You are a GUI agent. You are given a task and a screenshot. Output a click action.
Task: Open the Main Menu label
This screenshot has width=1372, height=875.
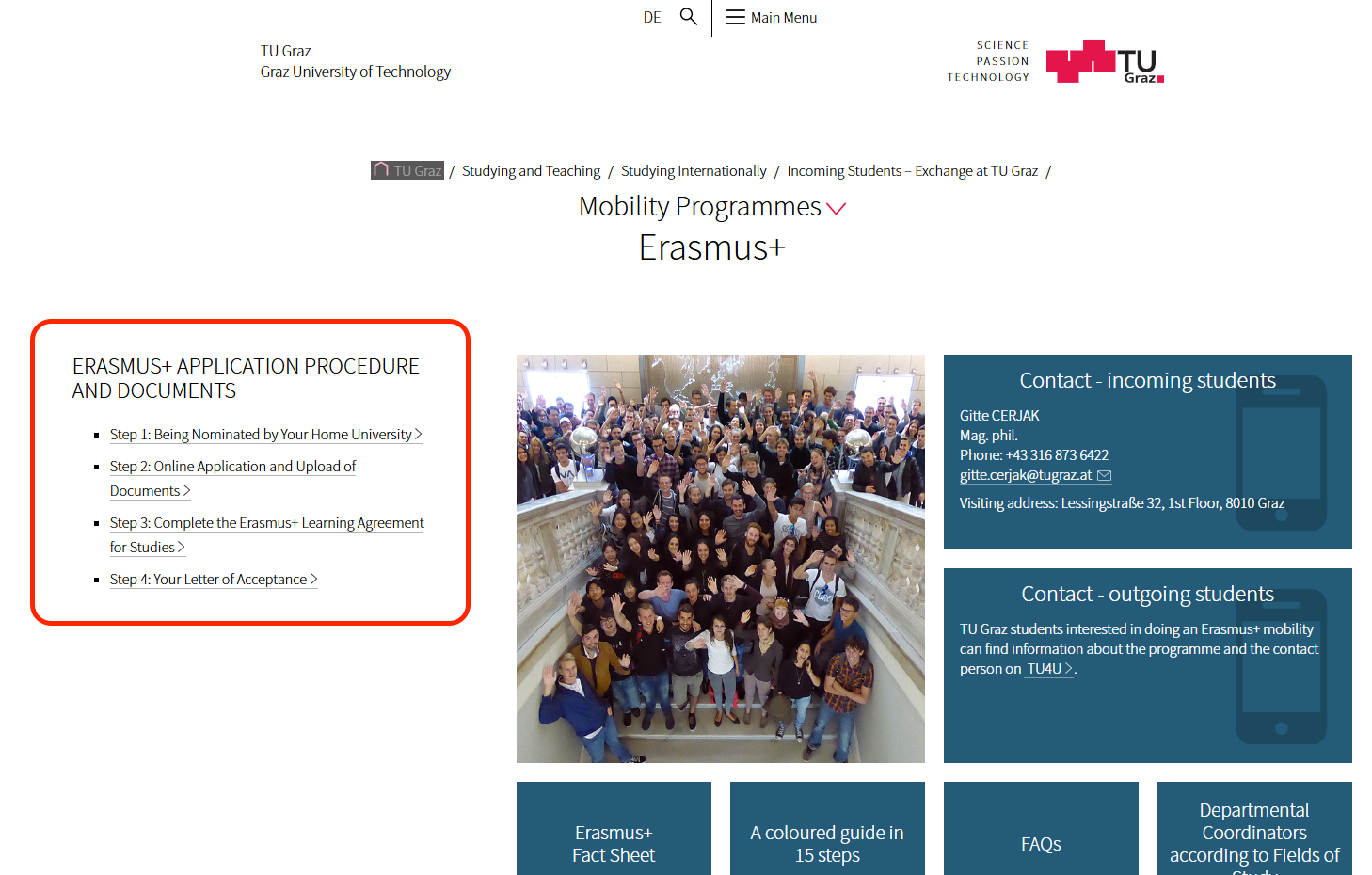coord(784,17)
